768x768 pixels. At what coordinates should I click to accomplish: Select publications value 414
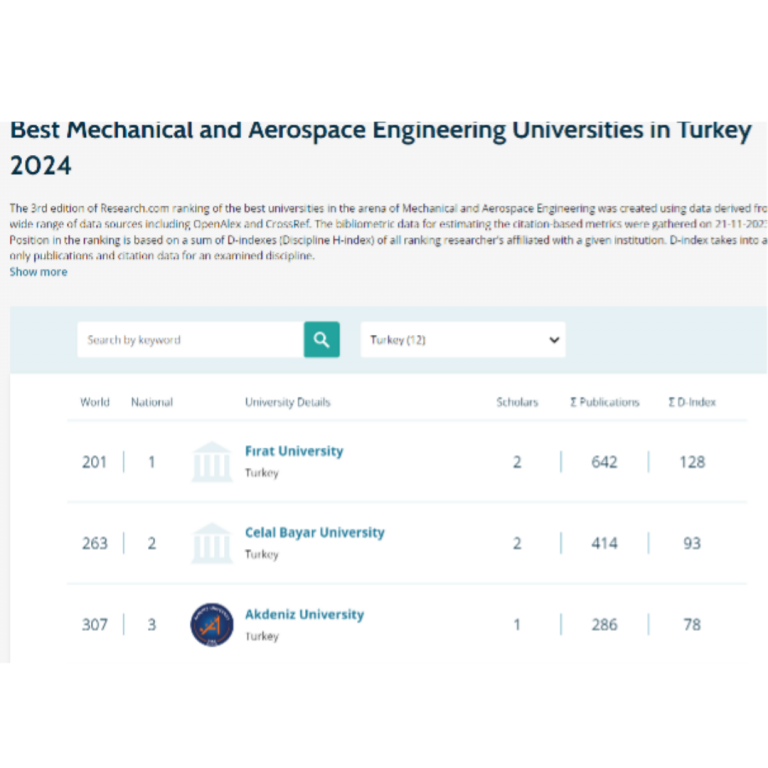tap(604, 543)
